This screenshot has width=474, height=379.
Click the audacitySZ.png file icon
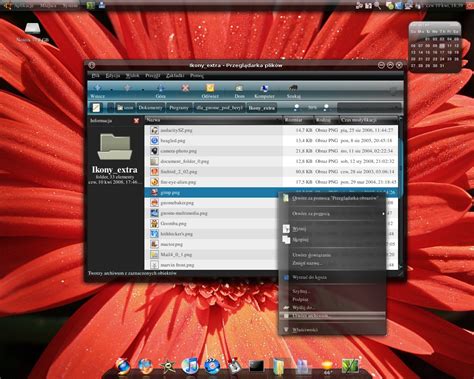[154, 130]
